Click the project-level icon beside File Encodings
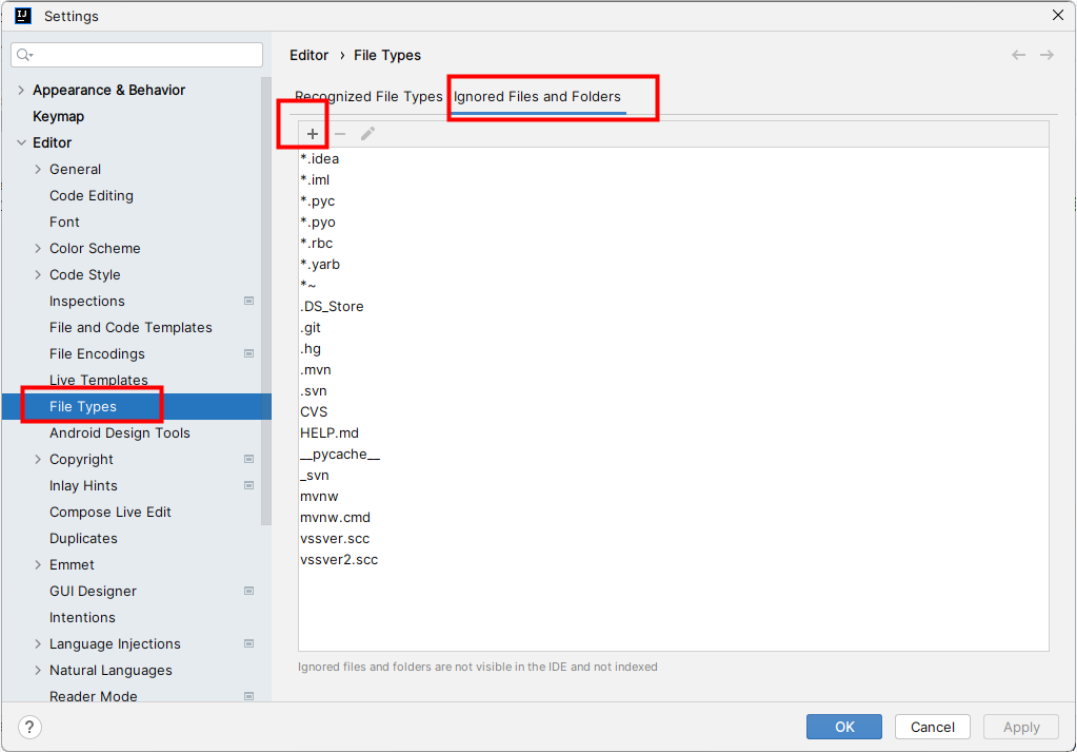Image resolution: width=1077 pixels, height=752 pixels. tap(249, 354)
